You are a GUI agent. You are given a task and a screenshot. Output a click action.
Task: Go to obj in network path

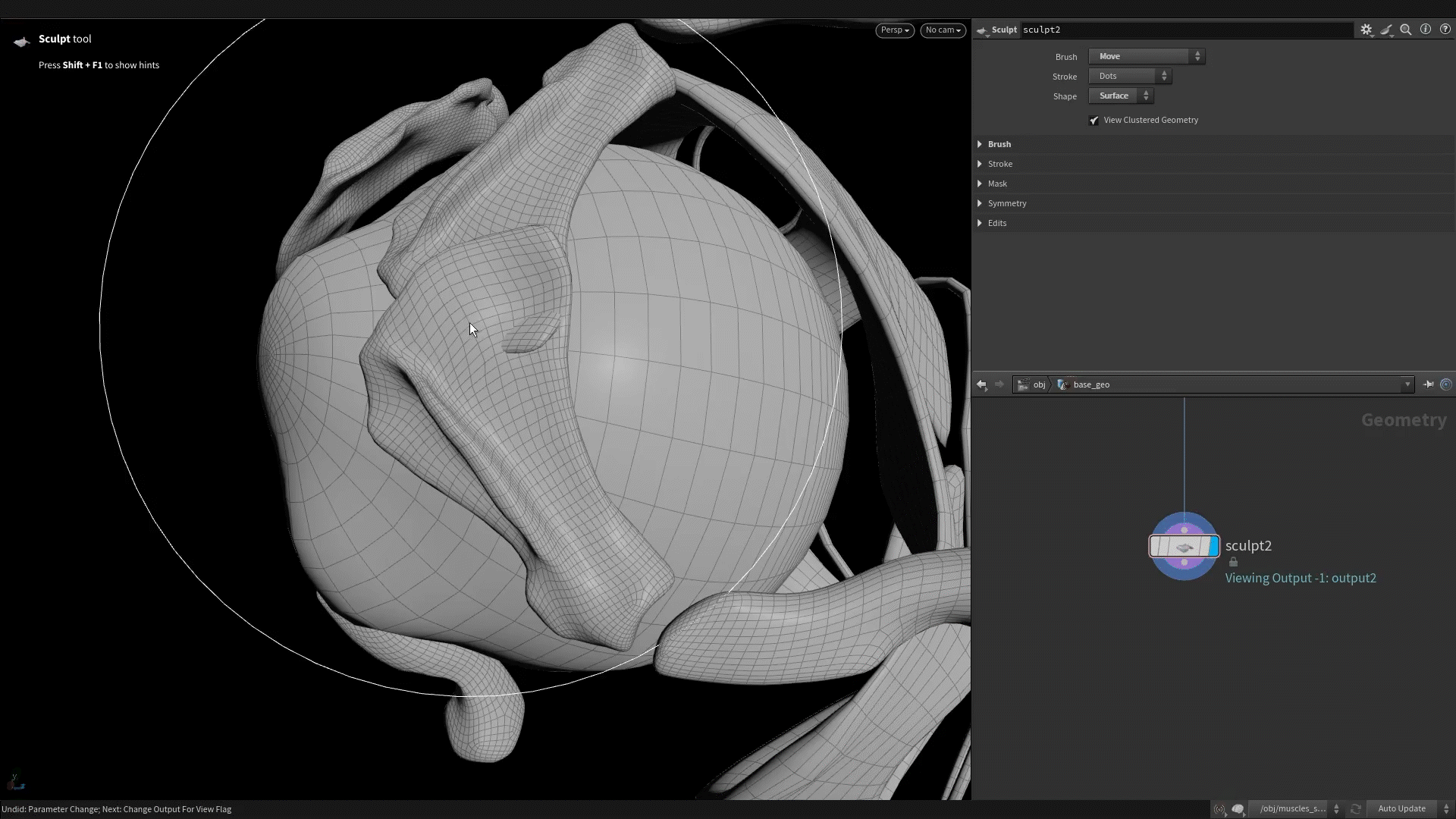click(x=1038, y=384)
